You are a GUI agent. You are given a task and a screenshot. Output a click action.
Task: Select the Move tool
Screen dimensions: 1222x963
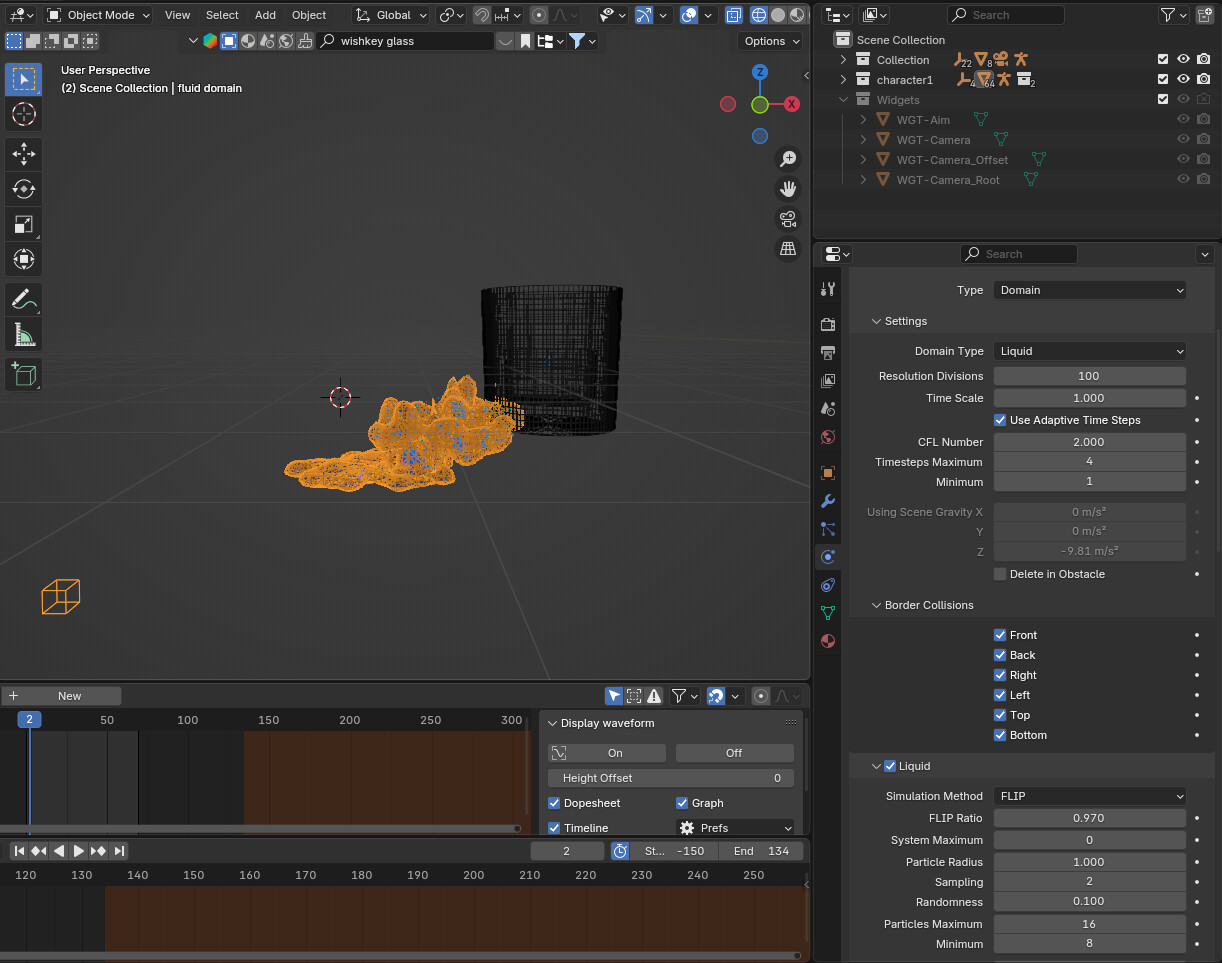[x=24, y=154]
